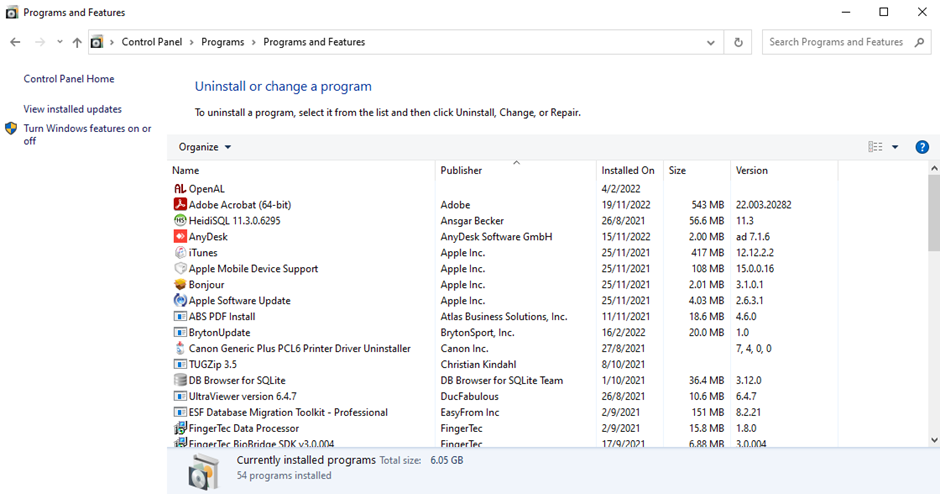The height and width of the screenshot is (494, 940).
Task: Select Adobe Acrobat (64-bit) entry
Action: pos(240,204)
